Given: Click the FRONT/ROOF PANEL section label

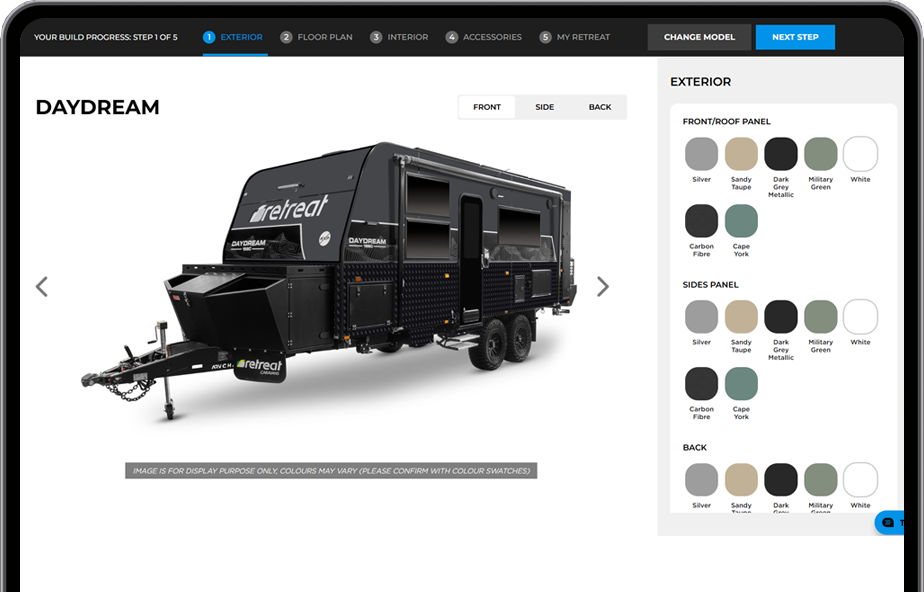Looking at the screenshot, I should click(726, 121).
